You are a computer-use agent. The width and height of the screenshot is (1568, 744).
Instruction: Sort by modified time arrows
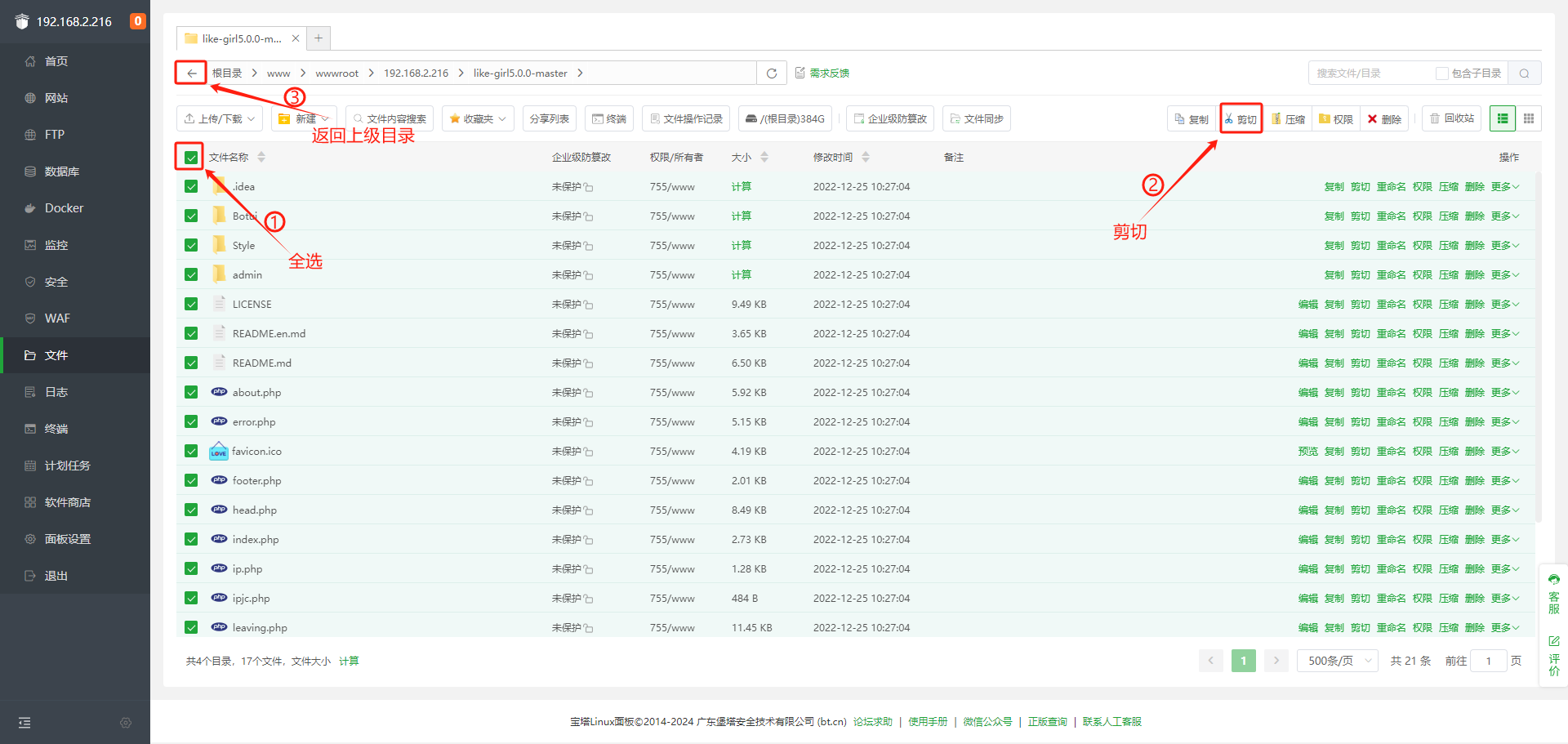pyautogui.click(x=866, y=157)
